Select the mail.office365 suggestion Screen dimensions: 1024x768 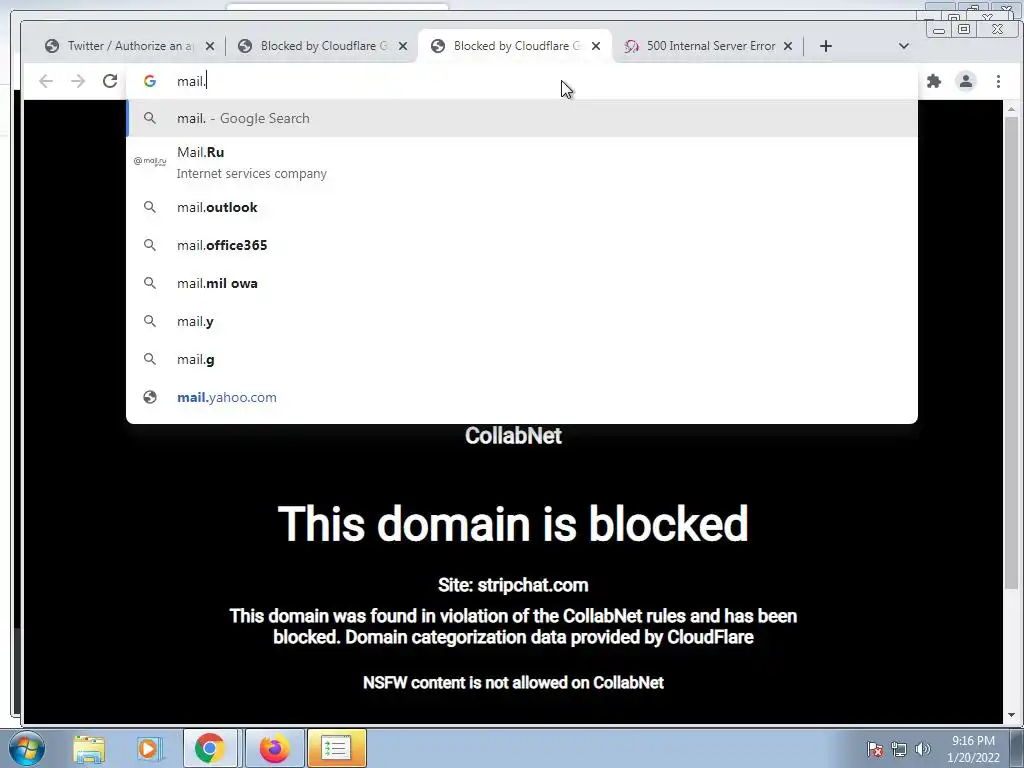tap(522, 245)
